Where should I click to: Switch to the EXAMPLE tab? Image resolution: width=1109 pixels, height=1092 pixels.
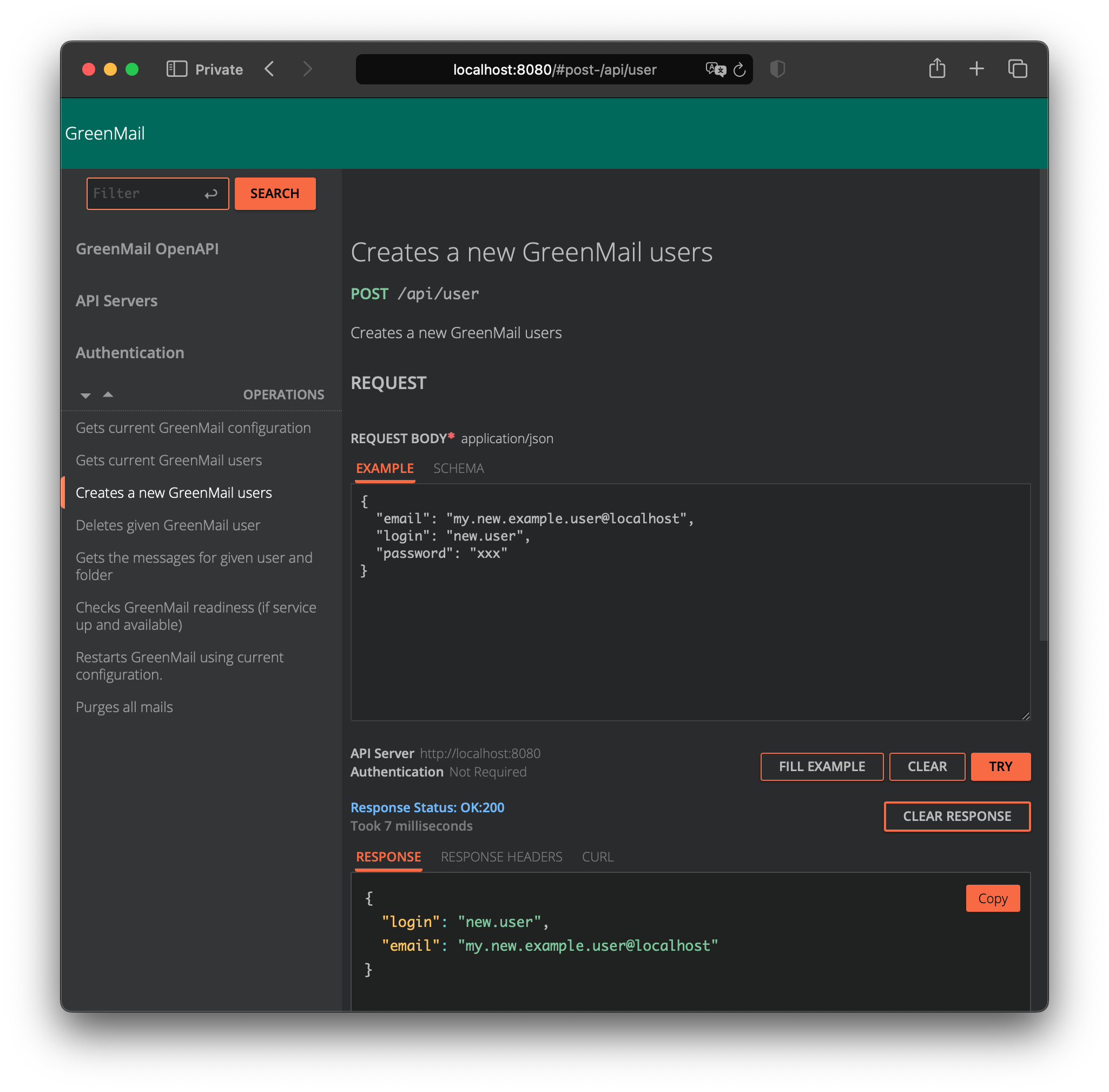(385, 468)
